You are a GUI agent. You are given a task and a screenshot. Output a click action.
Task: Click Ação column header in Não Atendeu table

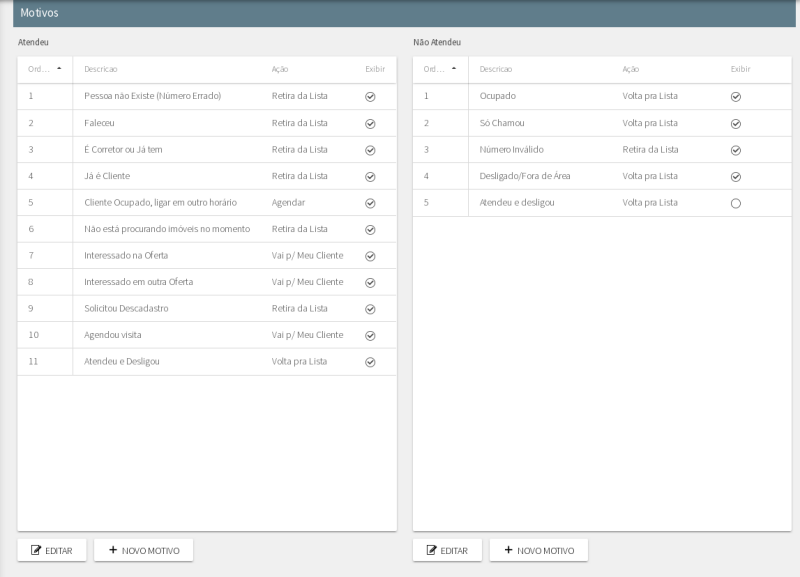coord(630,69)
